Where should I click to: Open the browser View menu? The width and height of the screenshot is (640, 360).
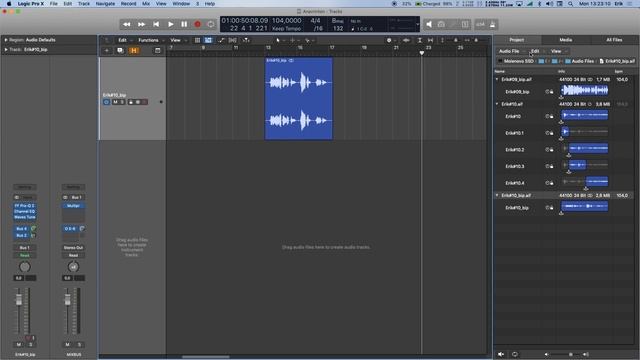pyautogui.click(x=556, y=51)
